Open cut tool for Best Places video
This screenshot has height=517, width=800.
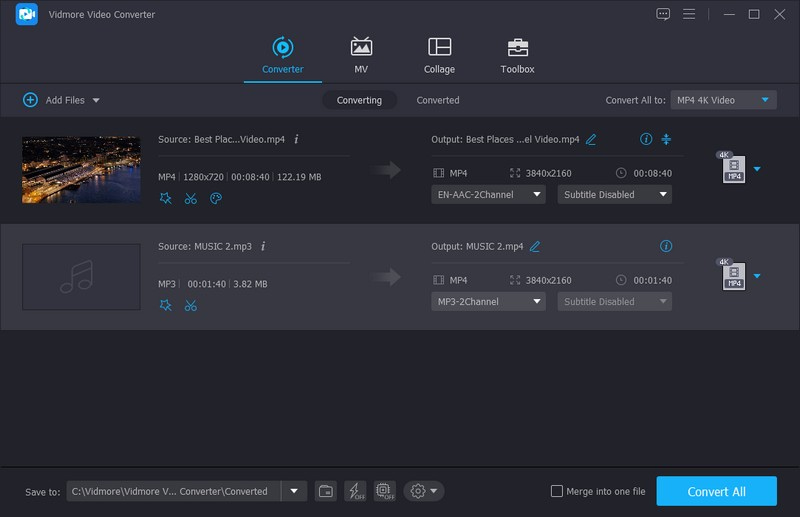(191, 198)
